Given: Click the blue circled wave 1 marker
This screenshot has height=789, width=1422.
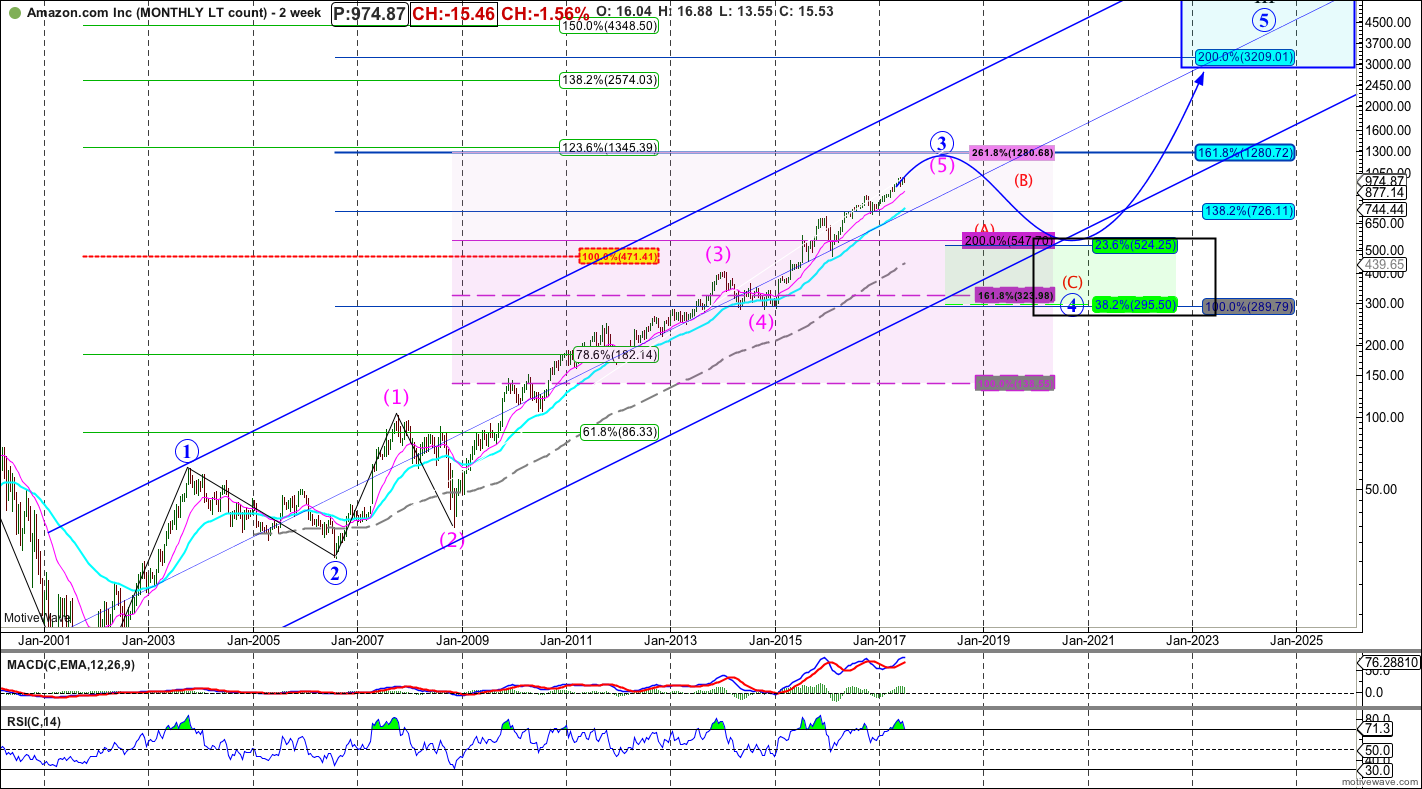Looking at the screenshot, I should coord(186,450).
